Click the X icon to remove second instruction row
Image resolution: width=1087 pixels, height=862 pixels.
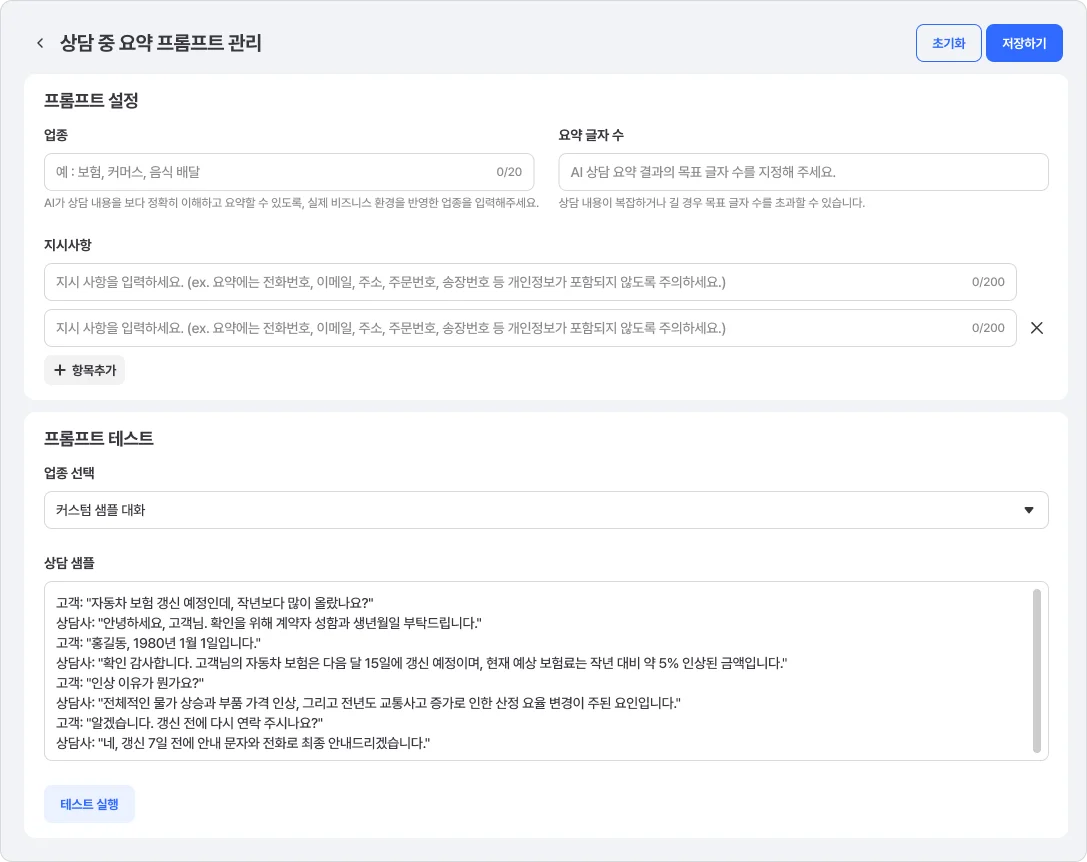pyautogui.click(x=1036, y=327)
